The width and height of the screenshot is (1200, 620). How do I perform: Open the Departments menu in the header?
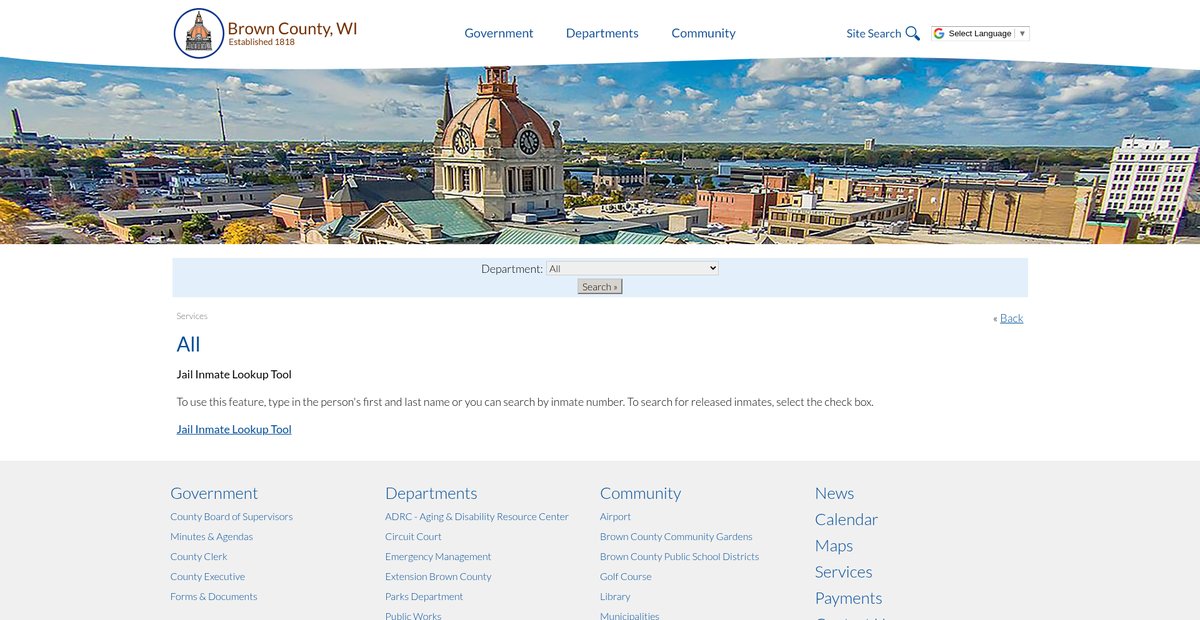click(602, 33)
